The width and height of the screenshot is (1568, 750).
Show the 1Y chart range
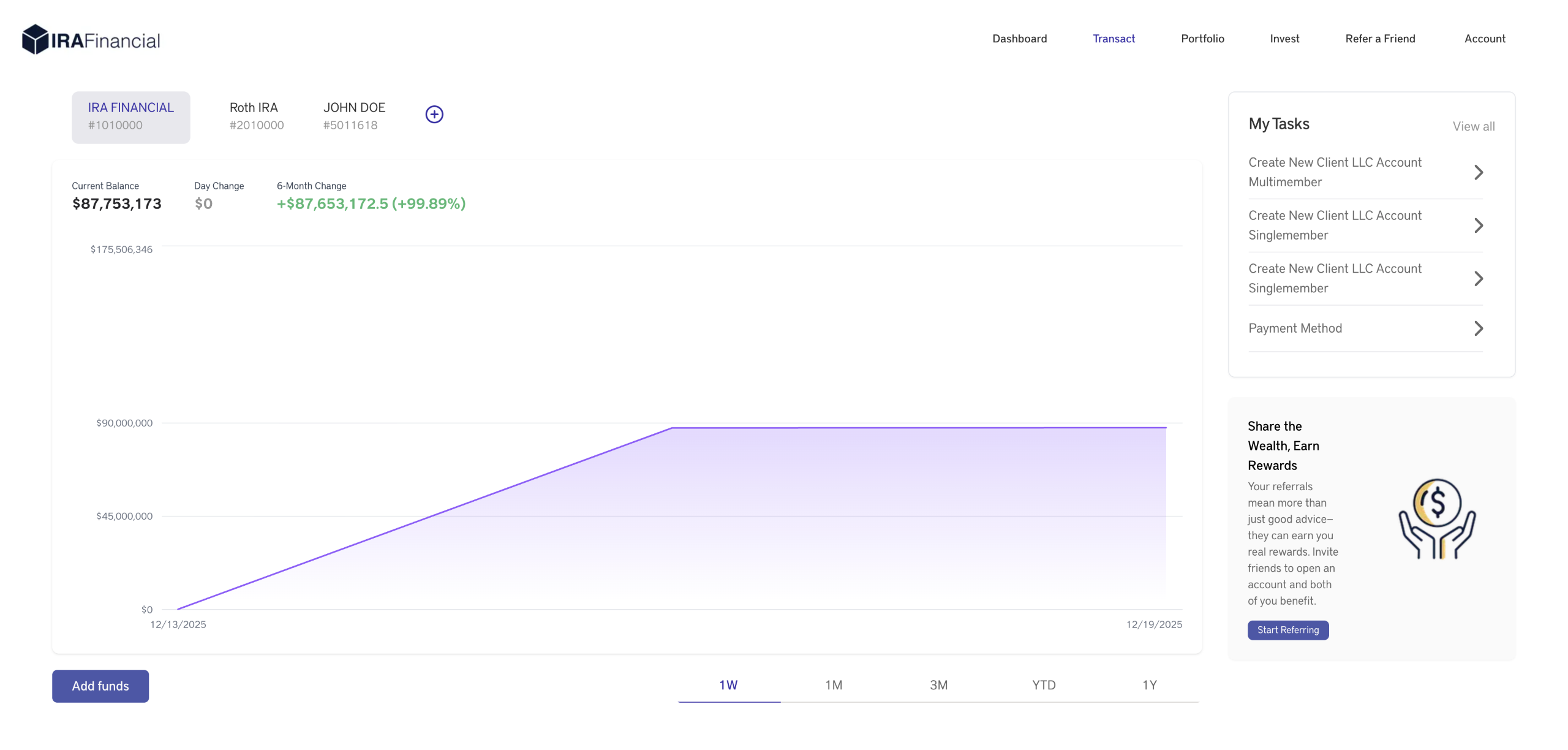[x=1149, y=685]
